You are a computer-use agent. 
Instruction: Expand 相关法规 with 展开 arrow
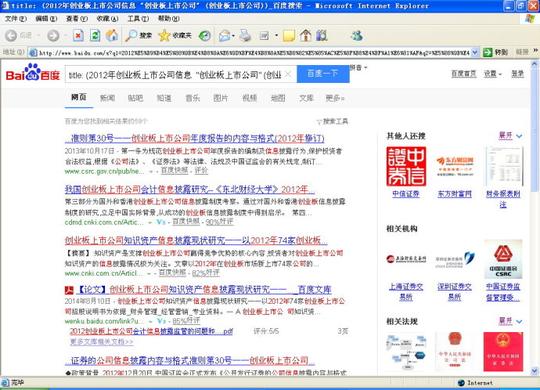coord(511,321)
